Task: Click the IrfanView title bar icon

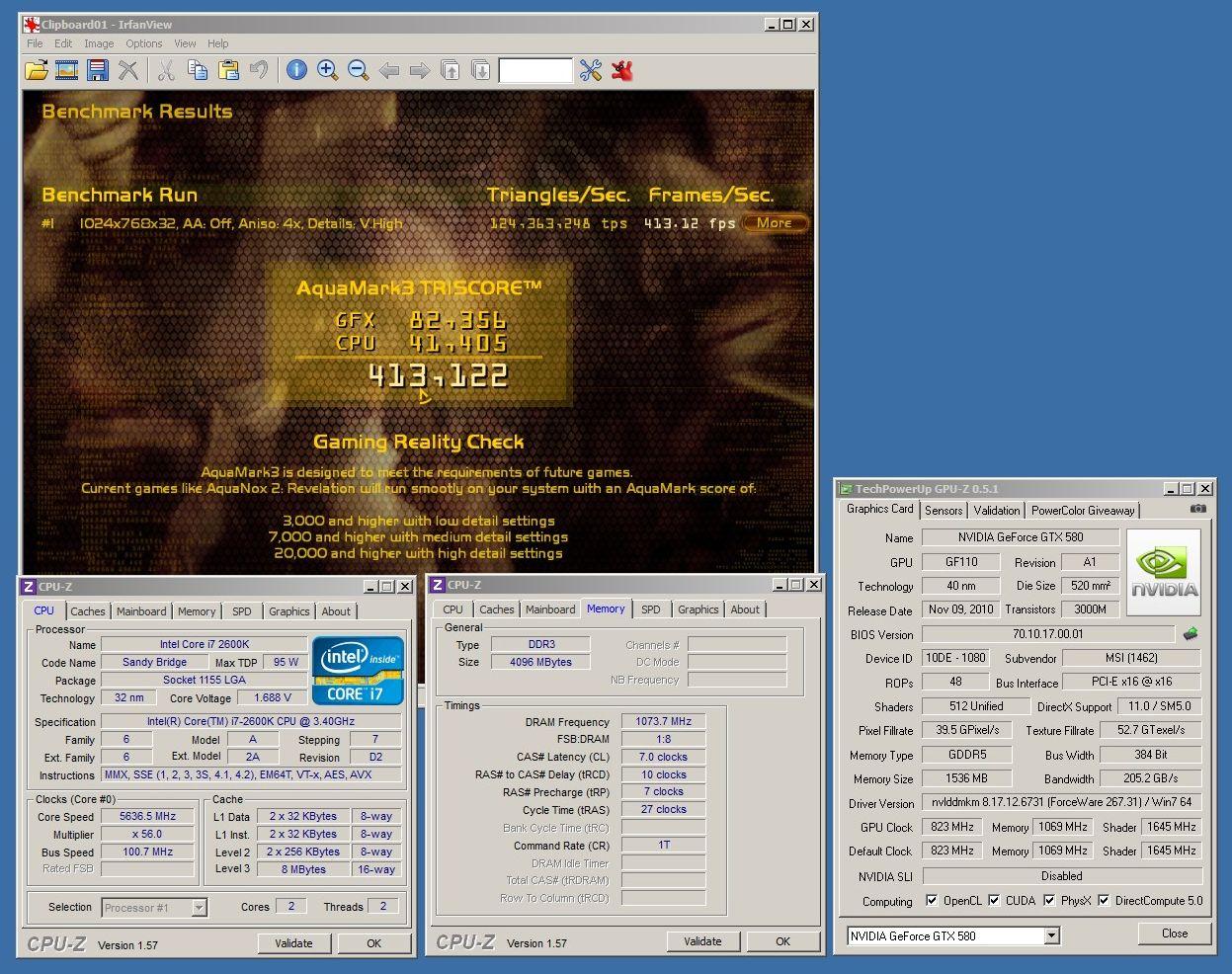Action: pos(32,25)
